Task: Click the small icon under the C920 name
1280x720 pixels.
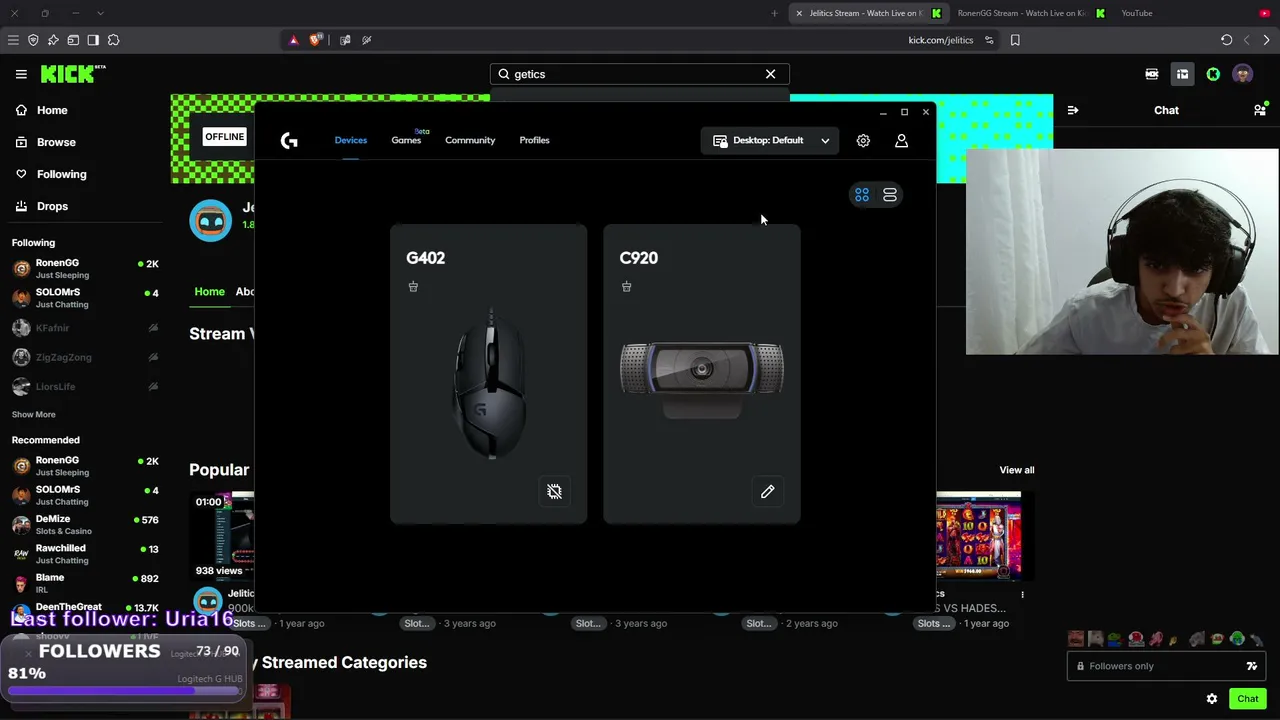Action: [626, 287]
